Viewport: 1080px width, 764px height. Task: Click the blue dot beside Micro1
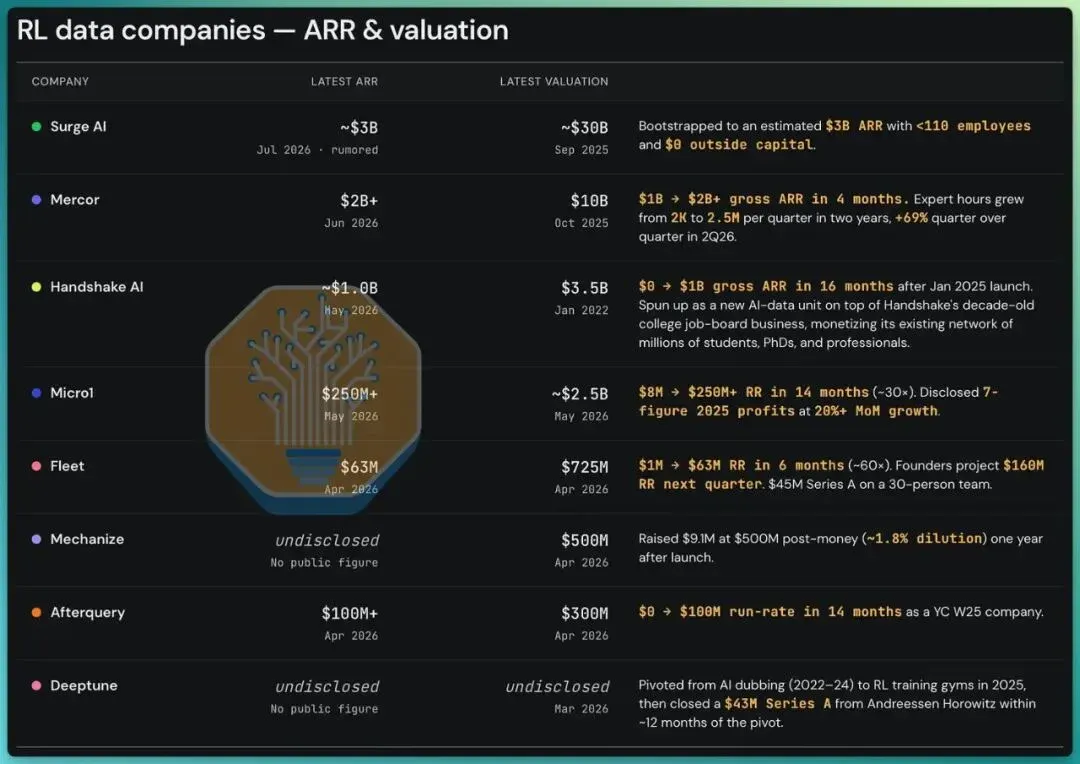pos(37,393)
